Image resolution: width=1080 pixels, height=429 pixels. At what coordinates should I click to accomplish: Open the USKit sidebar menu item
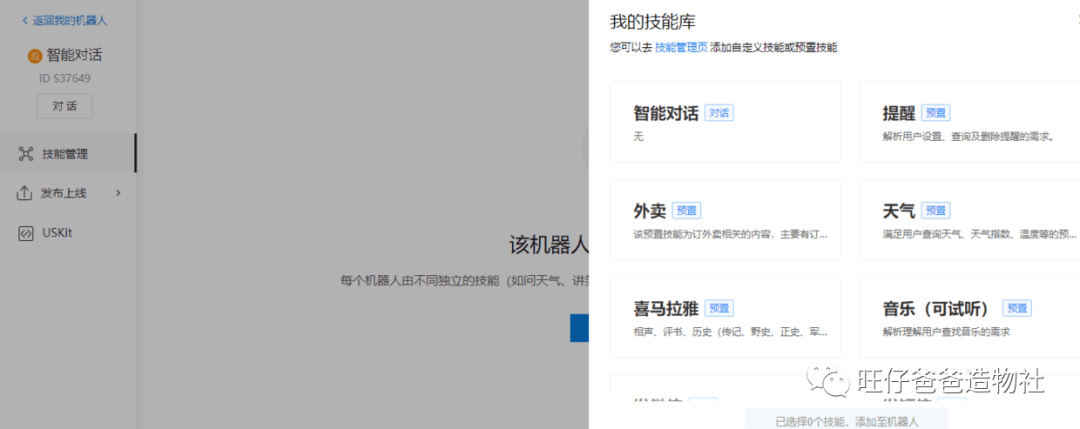(x=68, y=233)
